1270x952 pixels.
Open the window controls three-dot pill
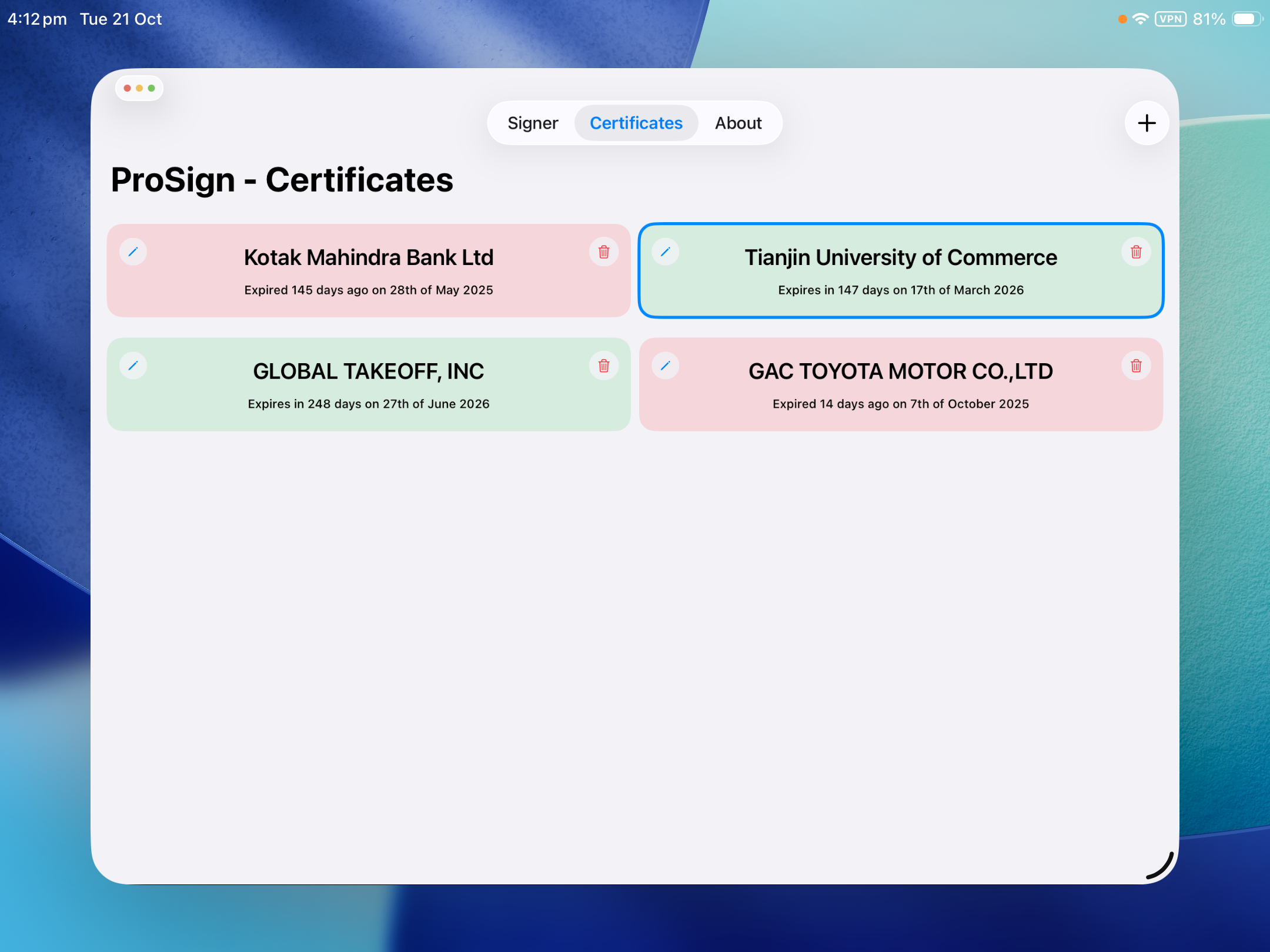pos(139,88)
